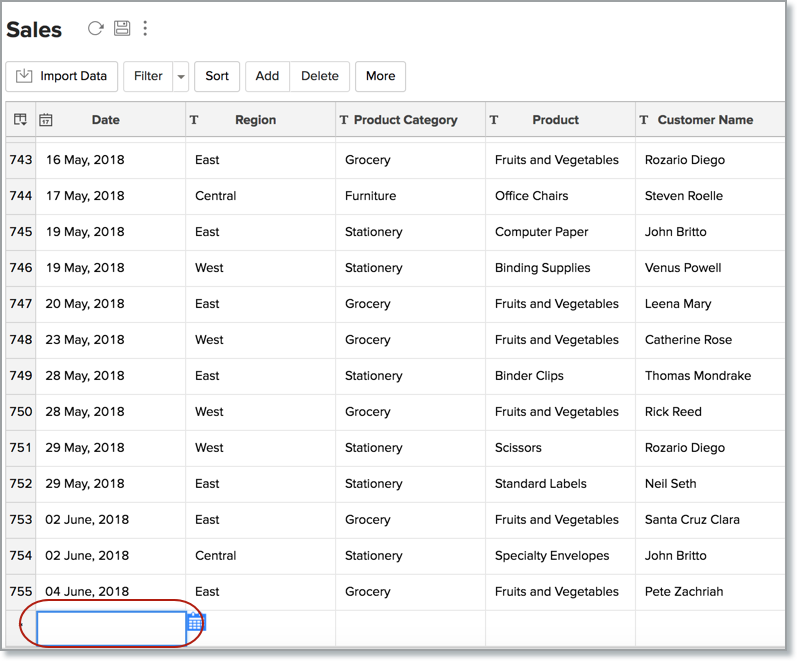Click the Filter button
The image size is (797, 661).
point(148,76)
